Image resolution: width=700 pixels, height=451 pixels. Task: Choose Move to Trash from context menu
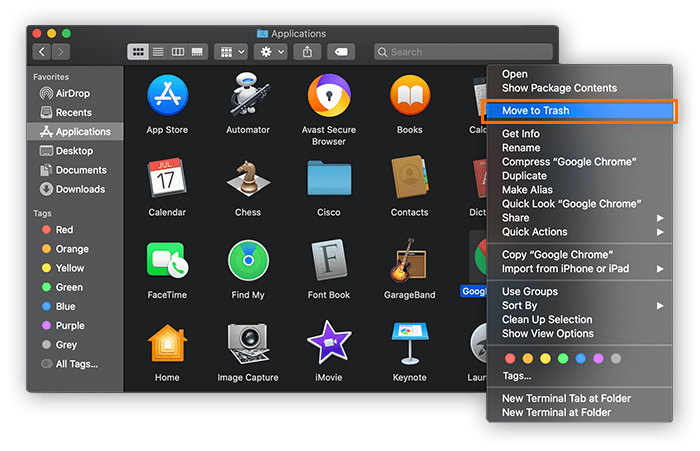click(580, 111)
